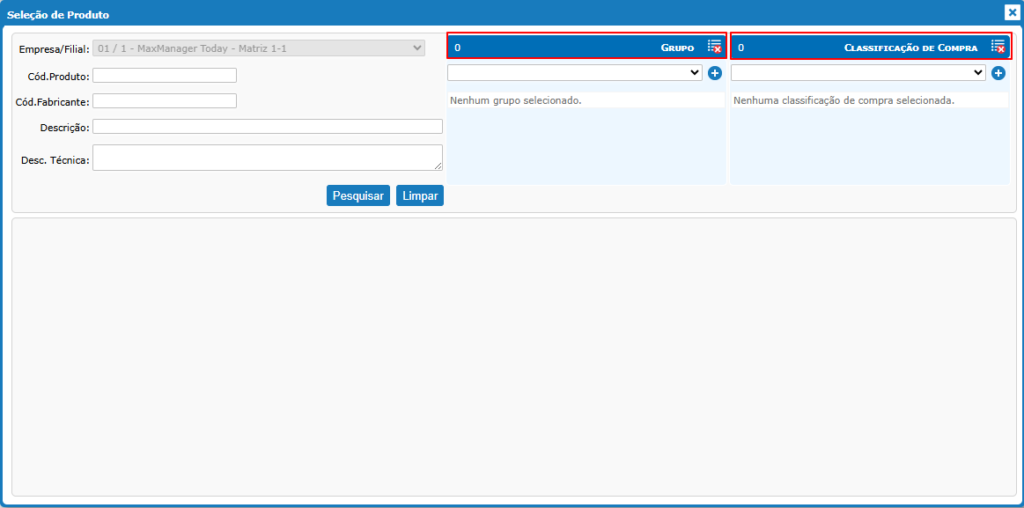This screenshot has height=508, width=1024.
Task: Click the 'Nenhum grupo selecionado' message
Action: coord(516,101)
